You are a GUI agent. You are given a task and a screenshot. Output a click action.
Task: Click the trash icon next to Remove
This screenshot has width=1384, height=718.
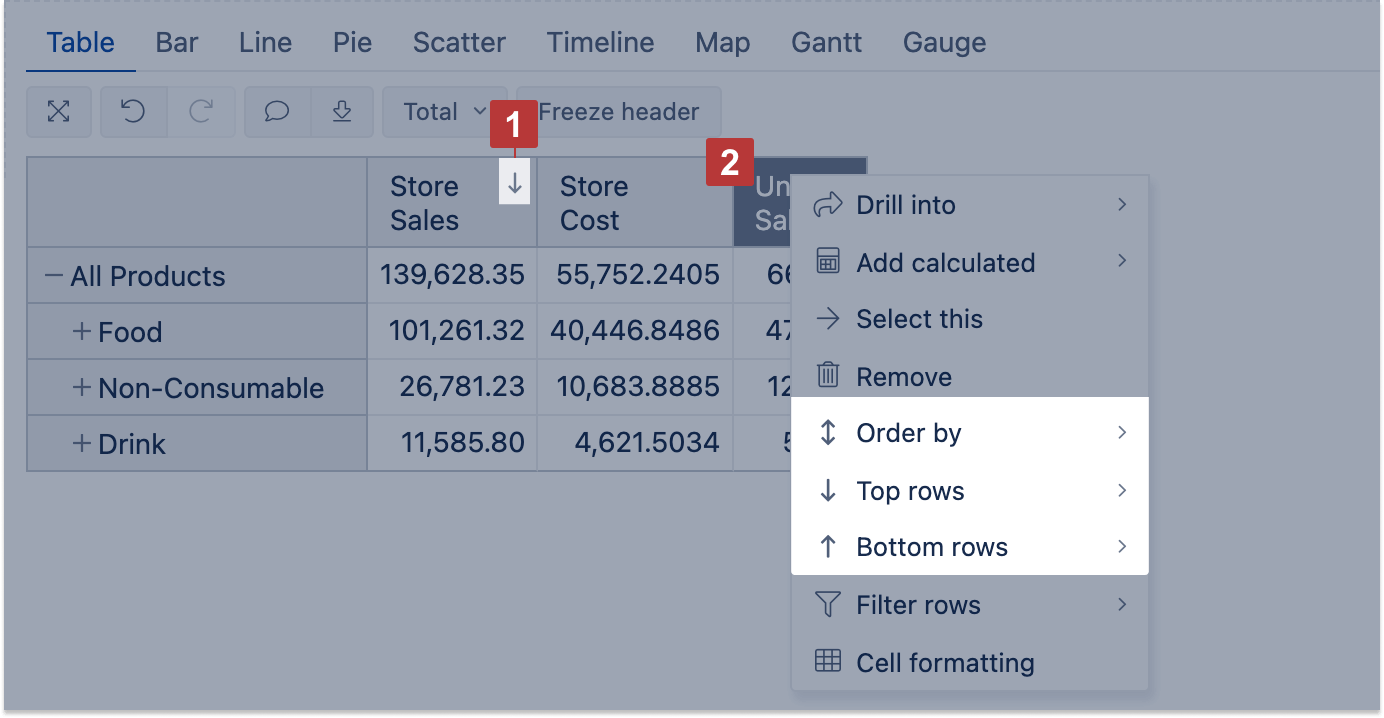click(x=828, y=376)
